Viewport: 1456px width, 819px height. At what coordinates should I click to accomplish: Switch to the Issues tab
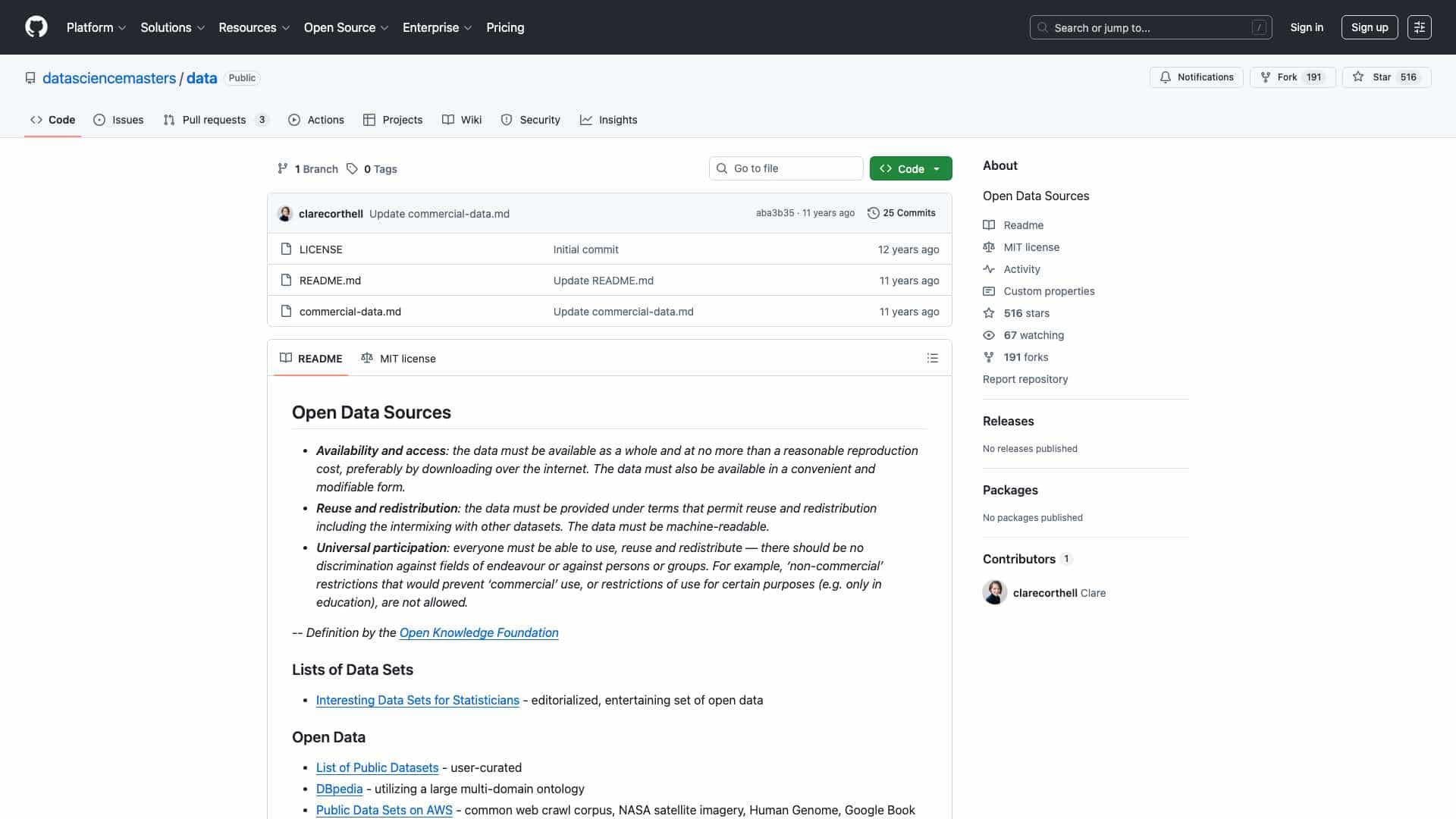(x=118, y=120)
